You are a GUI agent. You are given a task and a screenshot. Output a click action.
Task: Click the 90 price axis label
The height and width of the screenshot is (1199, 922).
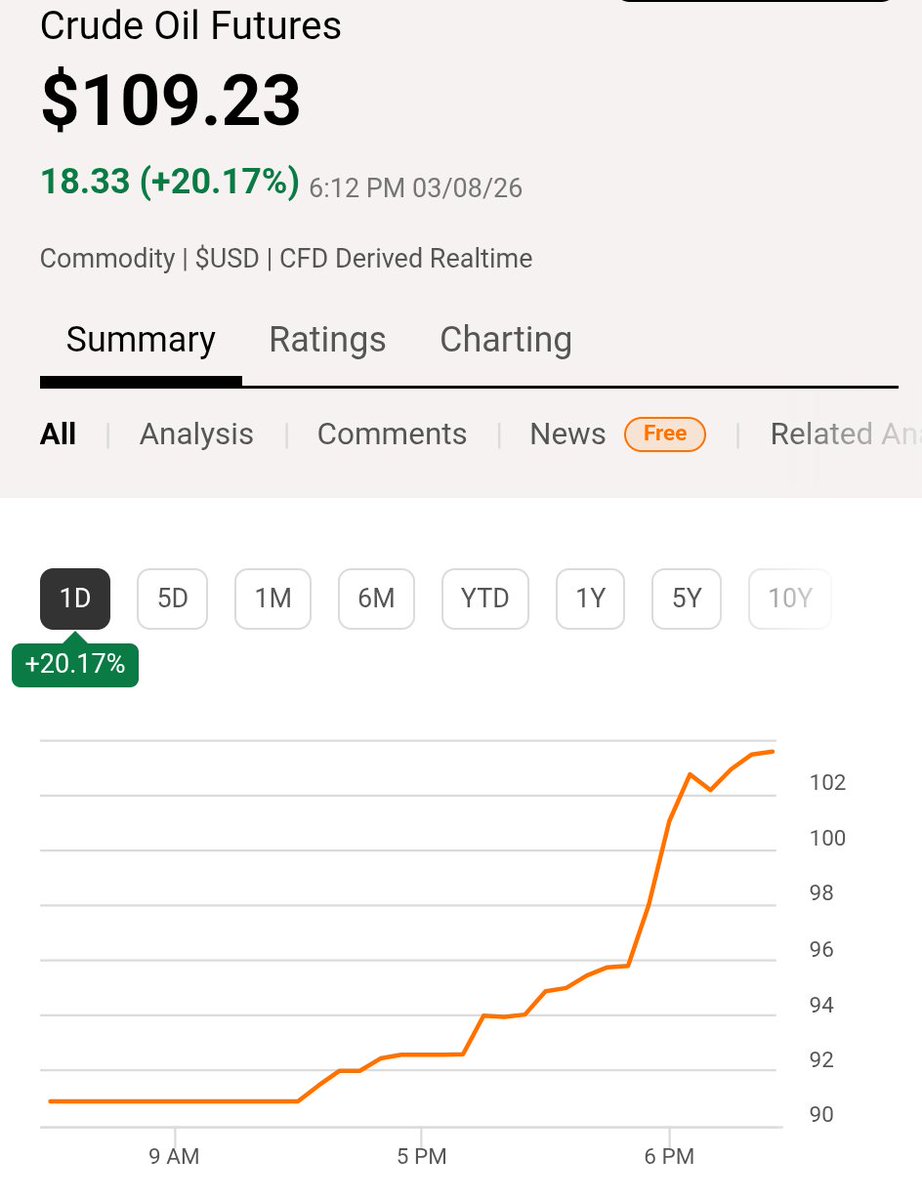(x=821, y=1114)
